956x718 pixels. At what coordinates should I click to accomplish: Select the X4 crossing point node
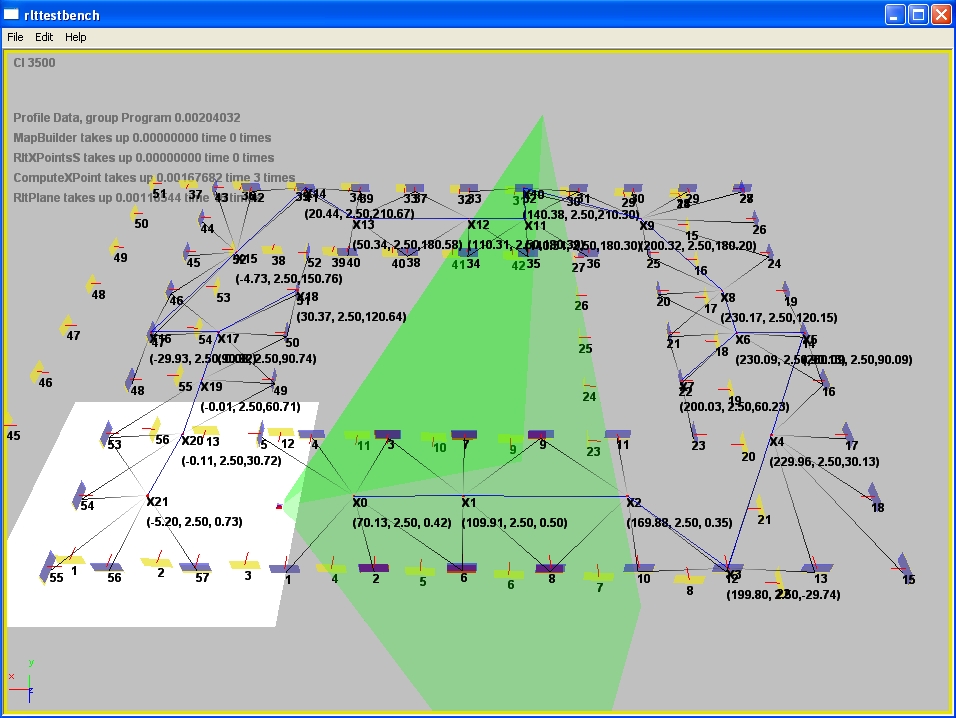pyautogui.click(x=776, y=442)
